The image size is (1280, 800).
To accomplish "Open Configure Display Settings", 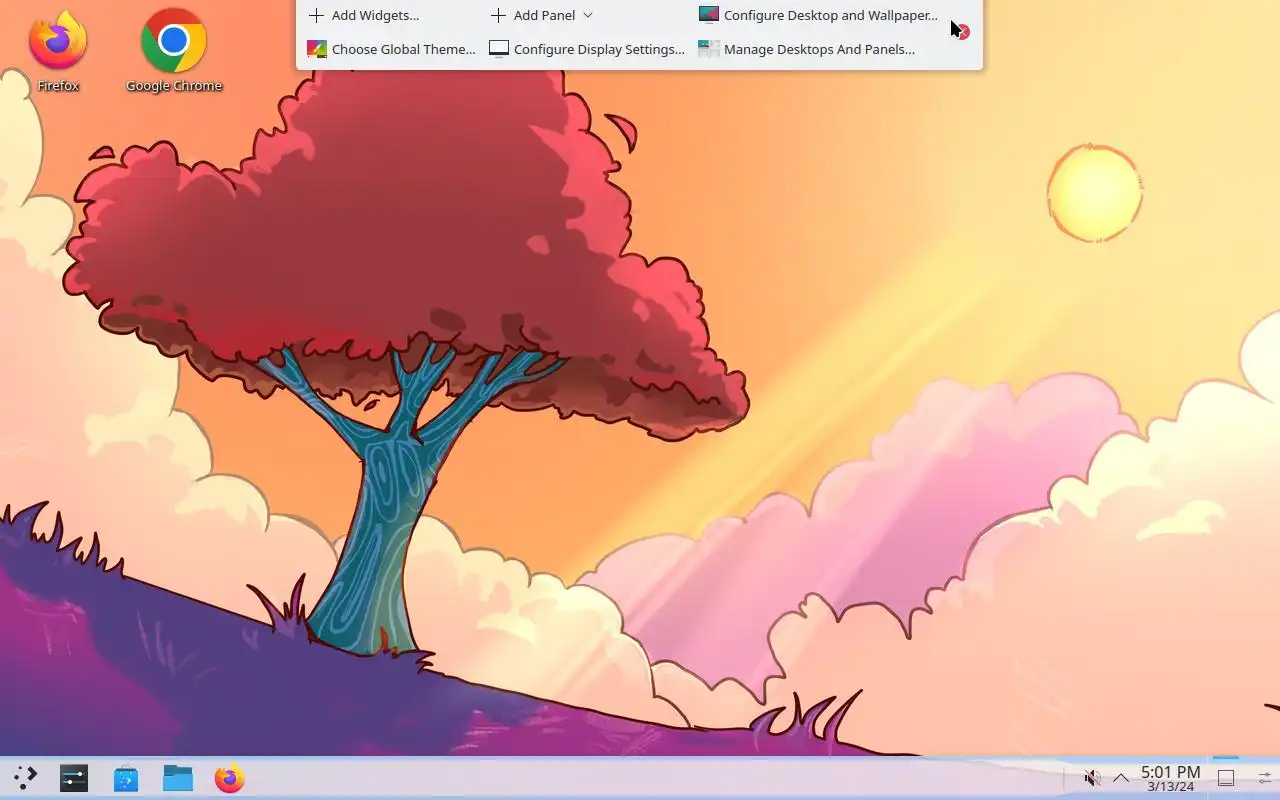I will coord(587,49).
